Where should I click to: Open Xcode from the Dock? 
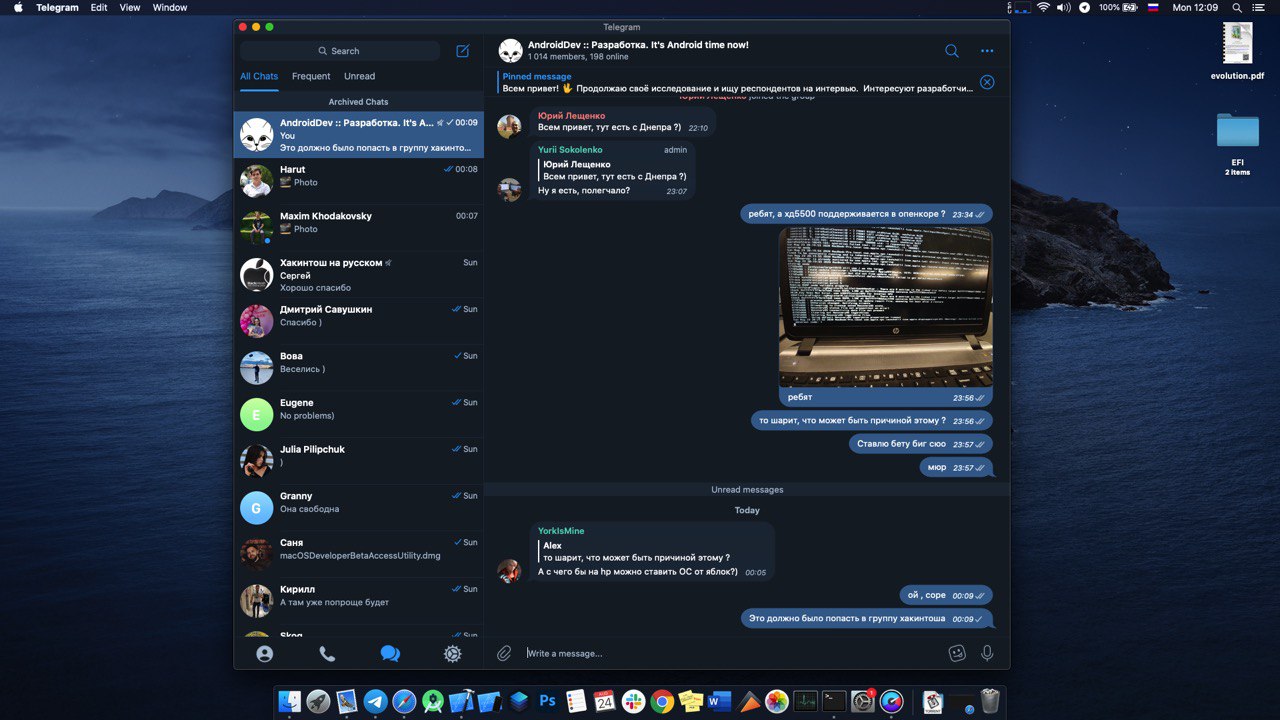point(461,702)
